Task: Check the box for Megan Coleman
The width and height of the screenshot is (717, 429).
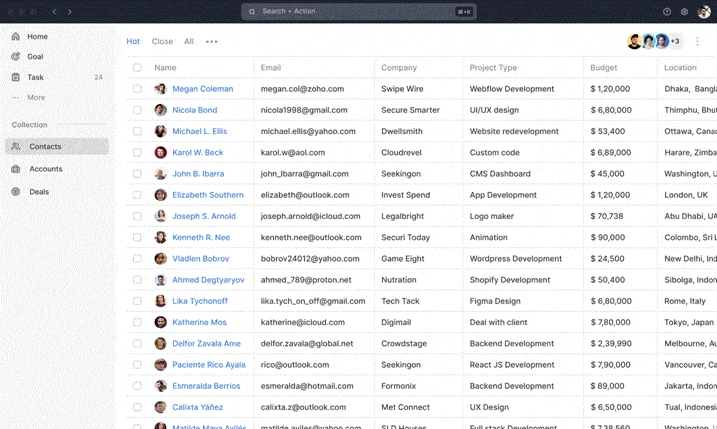Action: pyautogui.click(x=137, y=89)
